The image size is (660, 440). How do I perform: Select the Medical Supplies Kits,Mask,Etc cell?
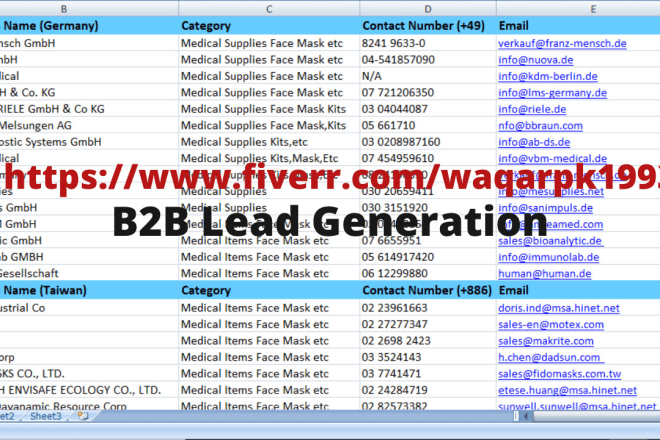[x=269, y=158]
